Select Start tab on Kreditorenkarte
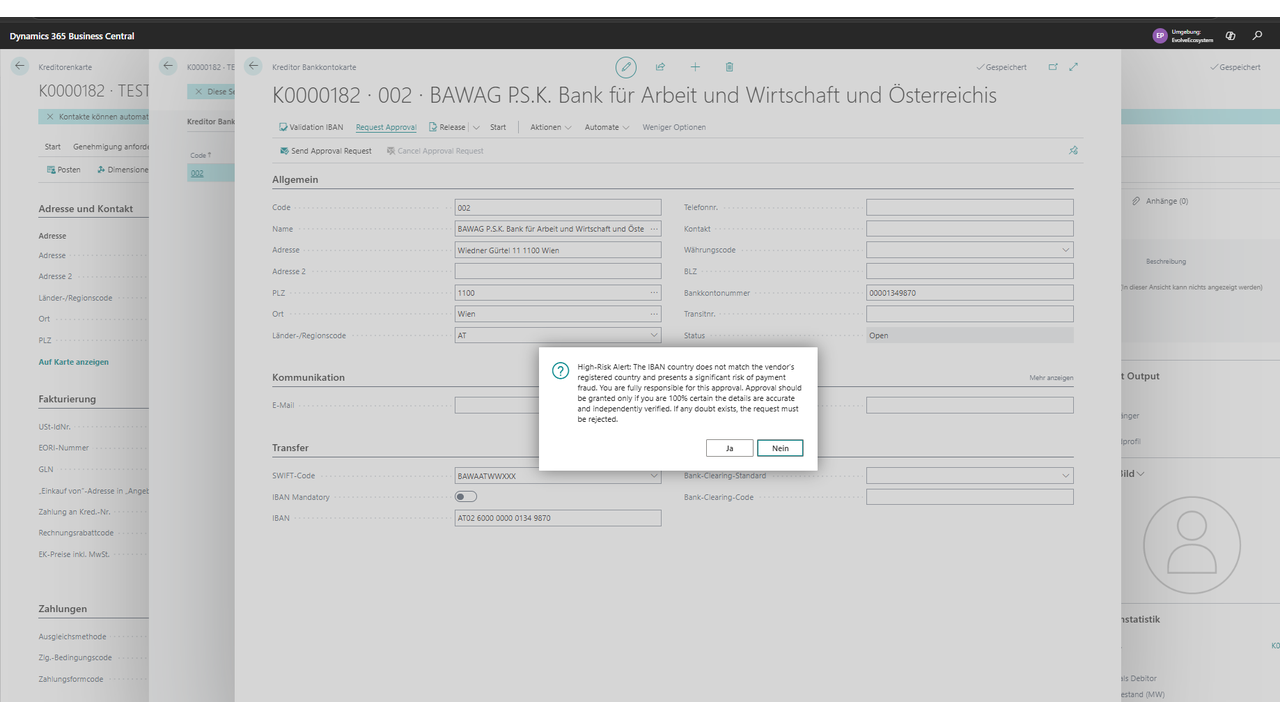 pos(53,147)
